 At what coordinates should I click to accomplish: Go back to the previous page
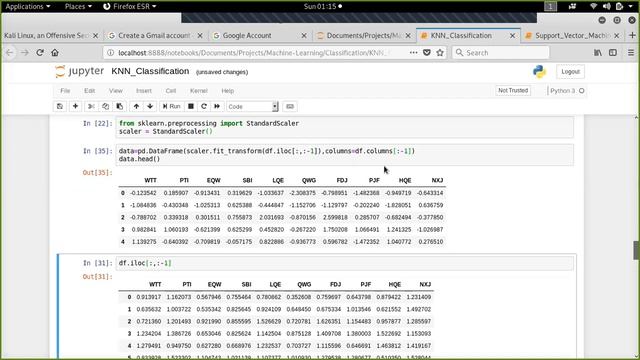tap(9, 53)
